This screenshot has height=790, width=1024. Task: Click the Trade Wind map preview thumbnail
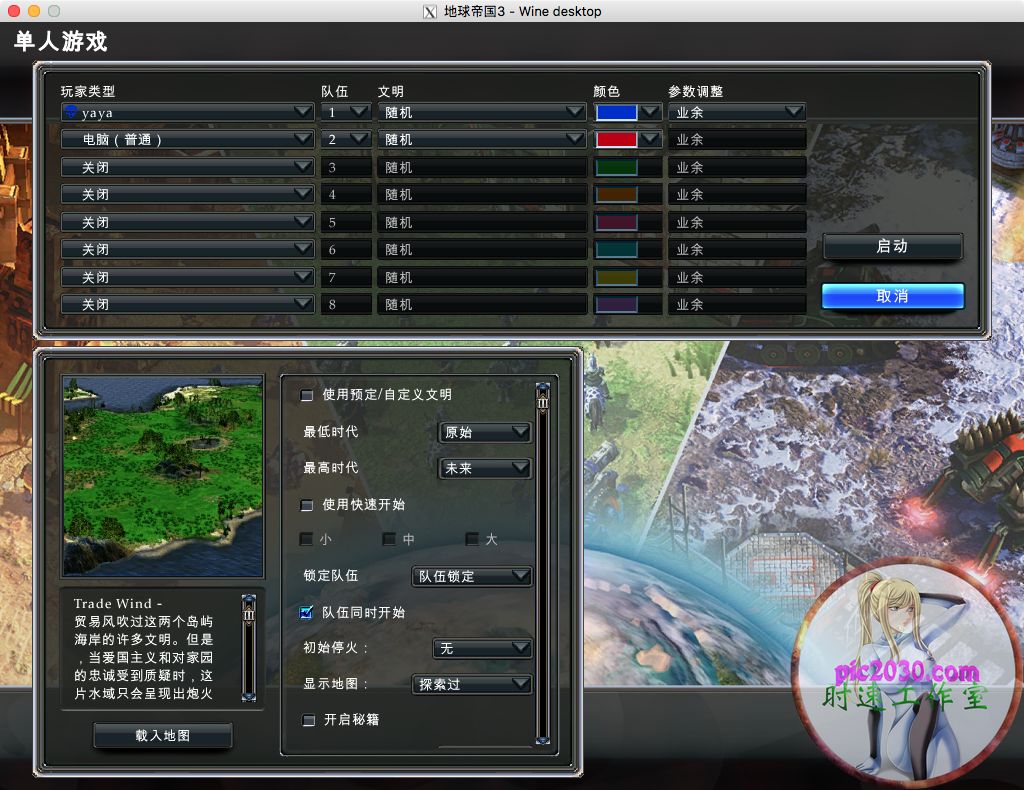tap(163, 476)
